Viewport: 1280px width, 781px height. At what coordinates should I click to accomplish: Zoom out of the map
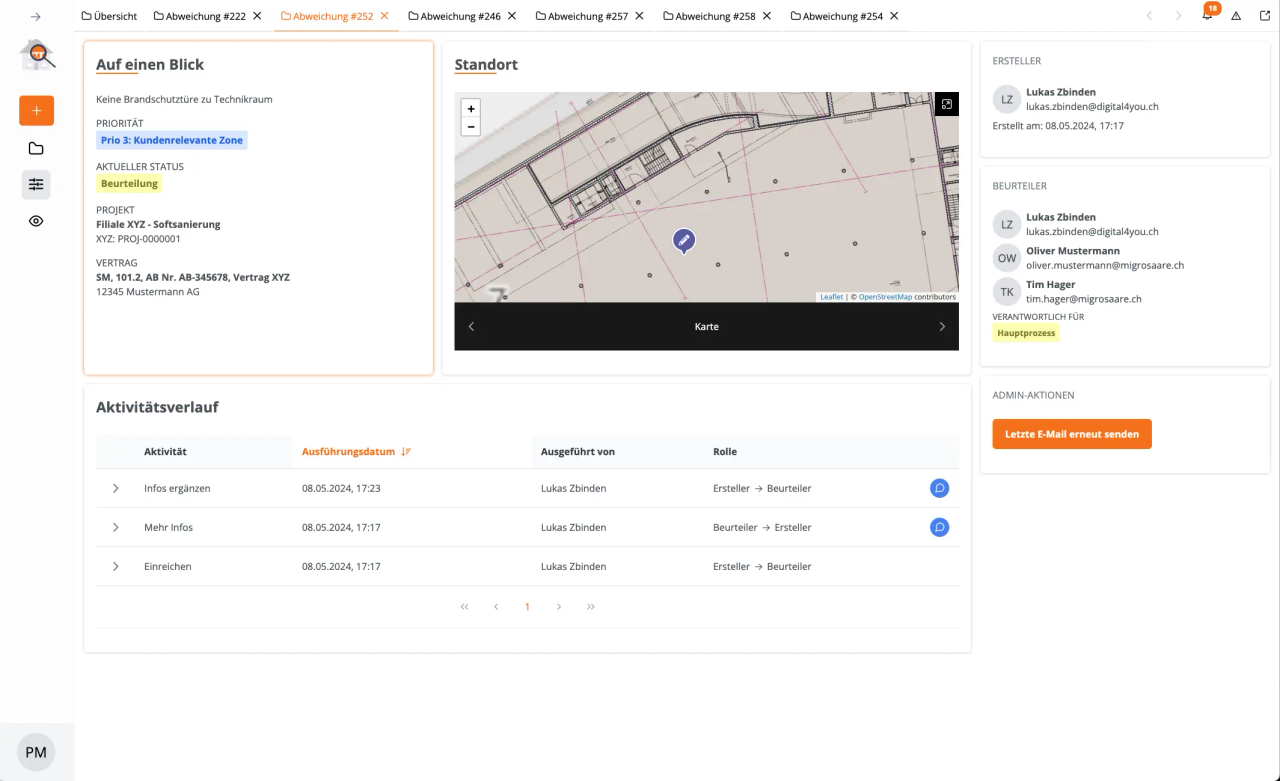click(471, 127)
